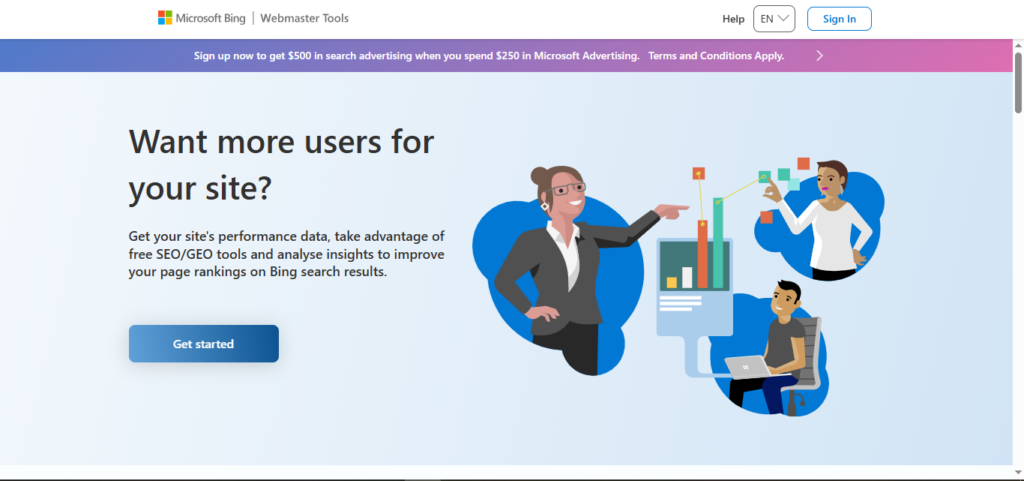Click the site's performance data description text

pos(287,254)
